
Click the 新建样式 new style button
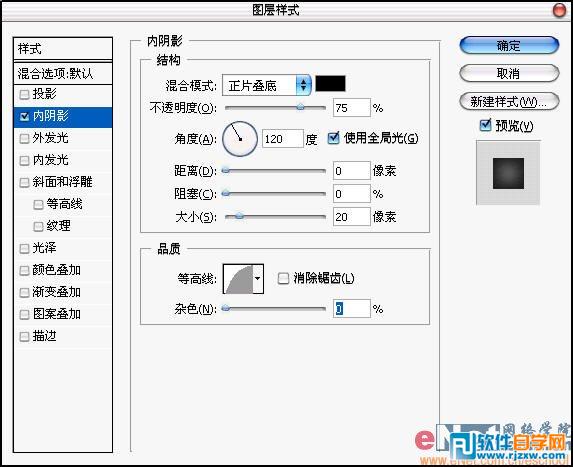(x=509, y=102)
